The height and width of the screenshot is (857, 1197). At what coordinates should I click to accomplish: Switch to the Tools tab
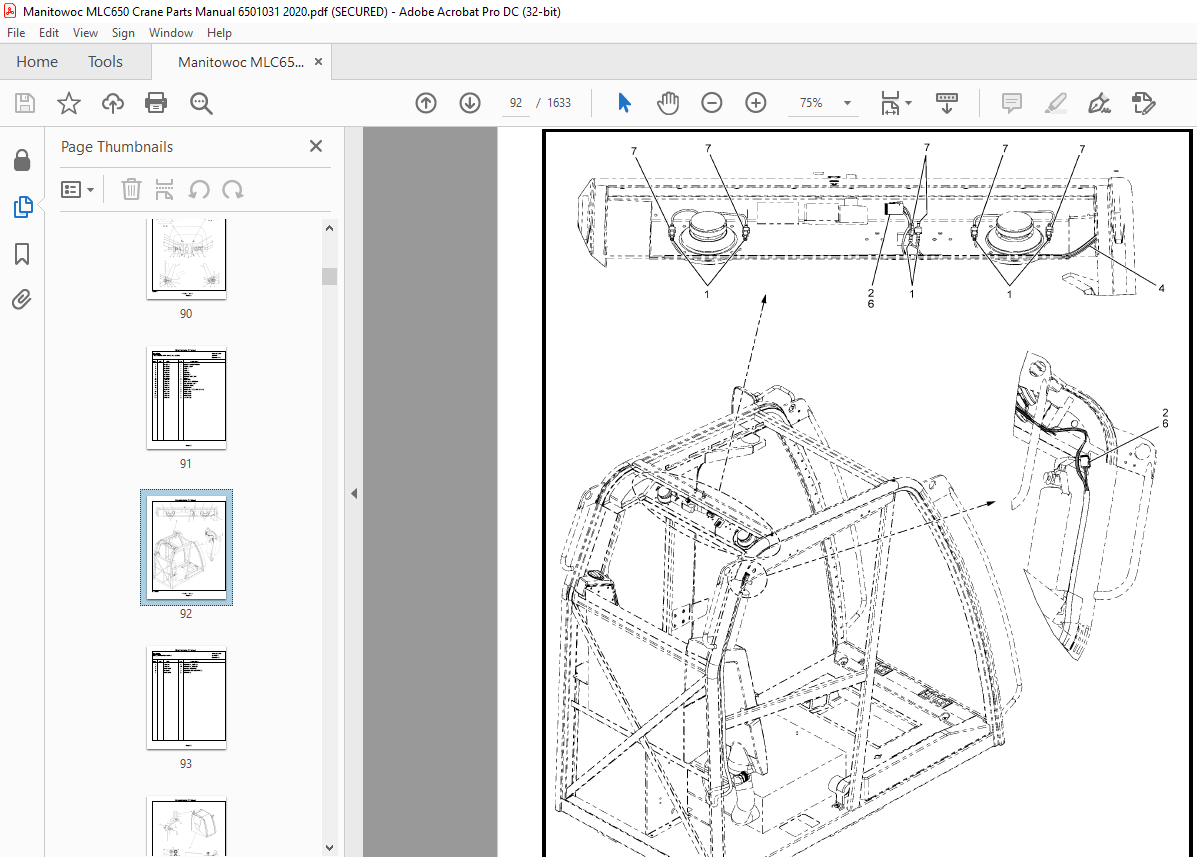click(x=105, y=62)
